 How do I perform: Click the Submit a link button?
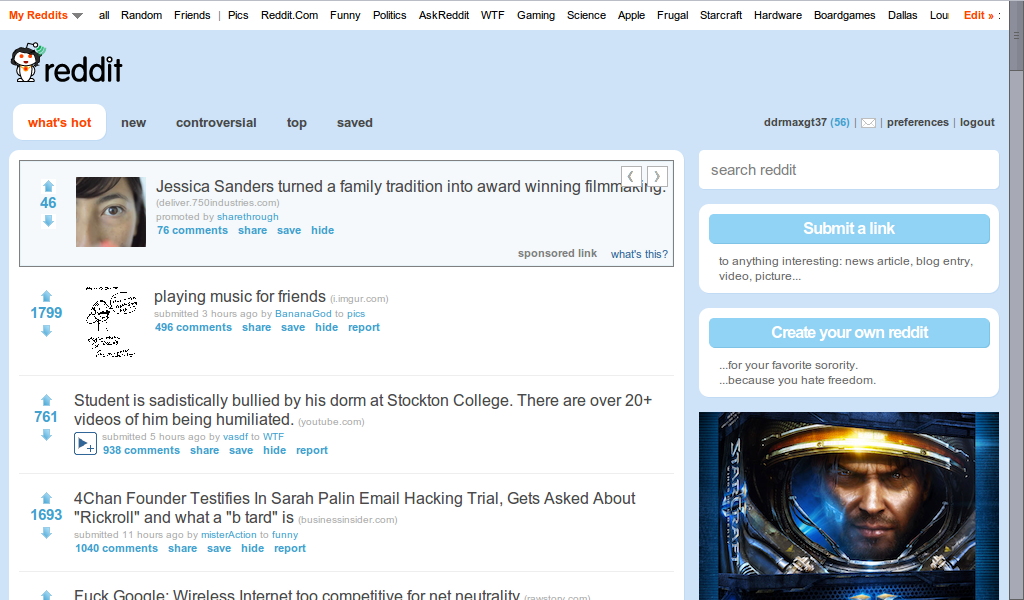(x=849, y=229)
